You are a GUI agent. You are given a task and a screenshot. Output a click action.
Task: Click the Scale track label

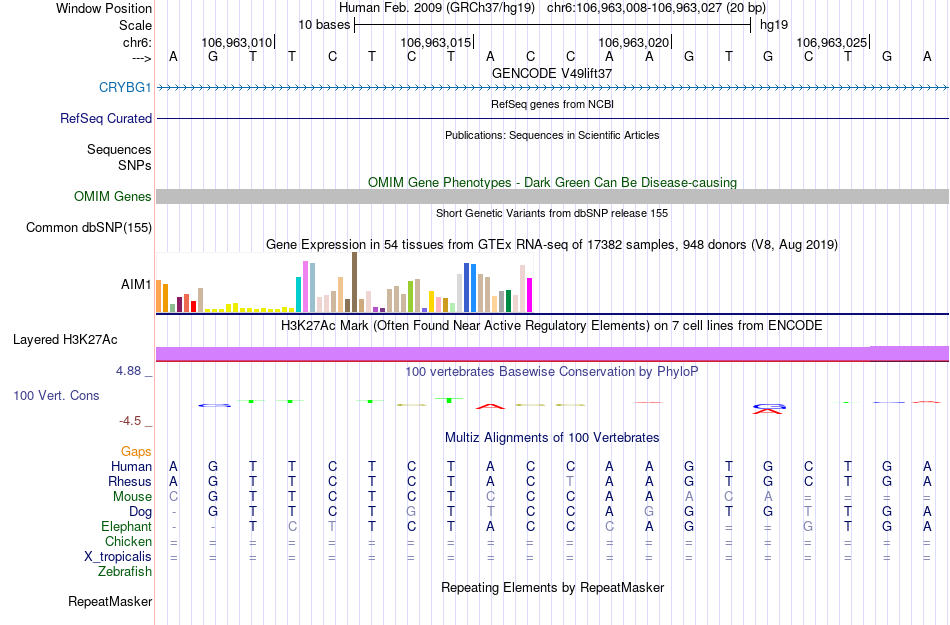click(136, 25)
